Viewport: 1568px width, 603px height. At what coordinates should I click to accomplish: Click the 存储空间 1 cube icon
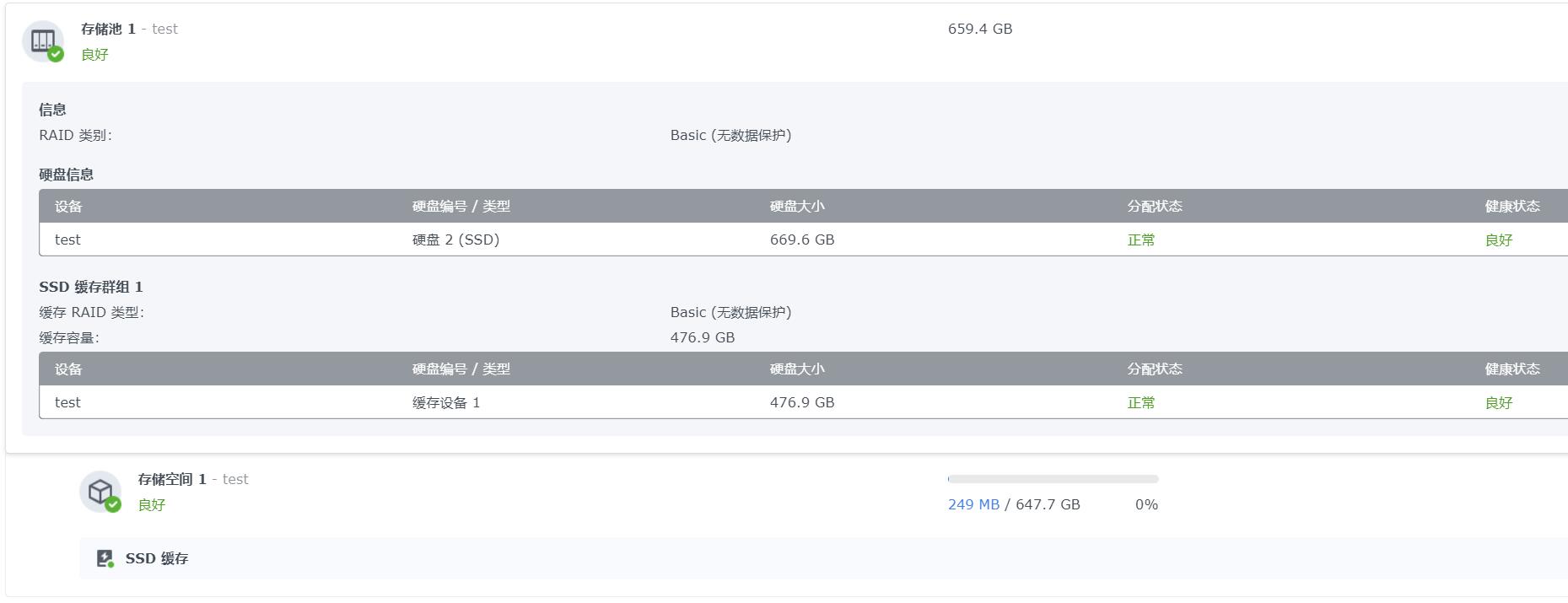(102, 492)
